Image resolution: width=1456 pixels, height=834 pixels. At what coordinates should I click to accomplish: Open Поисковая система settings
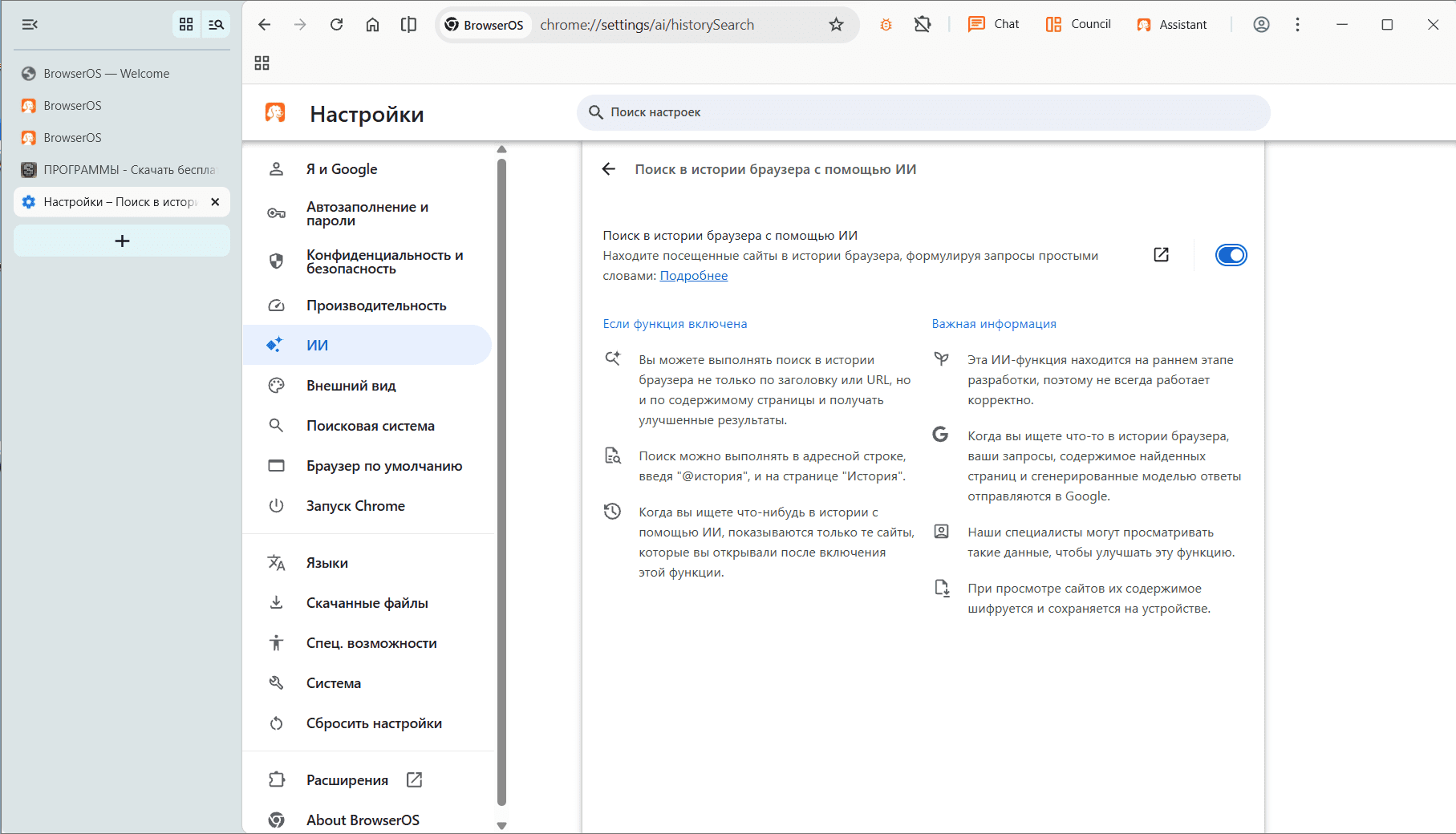coord(367,426)
